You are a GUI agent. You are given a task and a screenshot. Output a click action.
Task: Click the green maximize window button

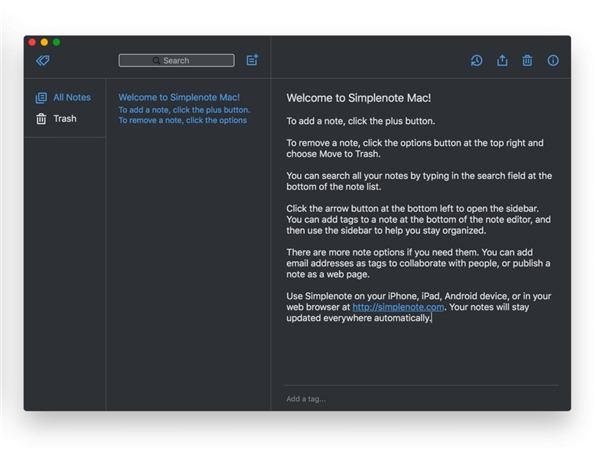click(57, 42)
